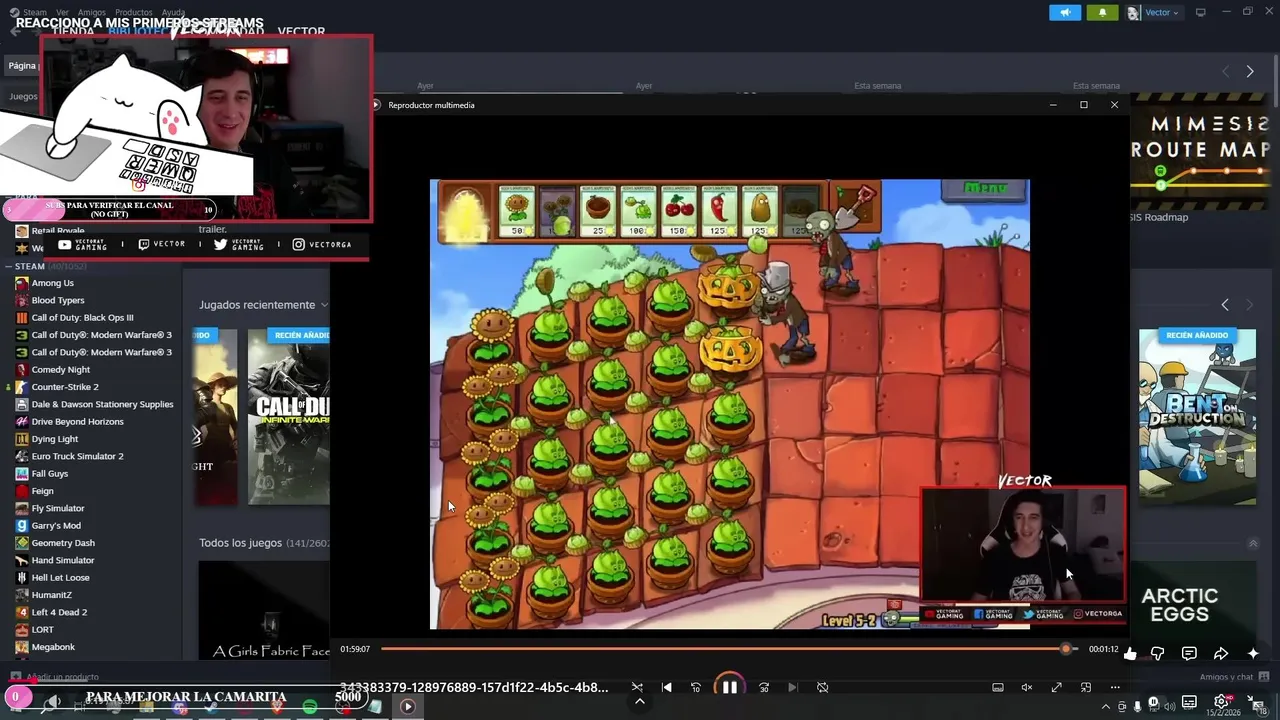Toggle subtitles in the media player
The width and height of the screenshot is (1280, 720).
(x=997, y=687)
